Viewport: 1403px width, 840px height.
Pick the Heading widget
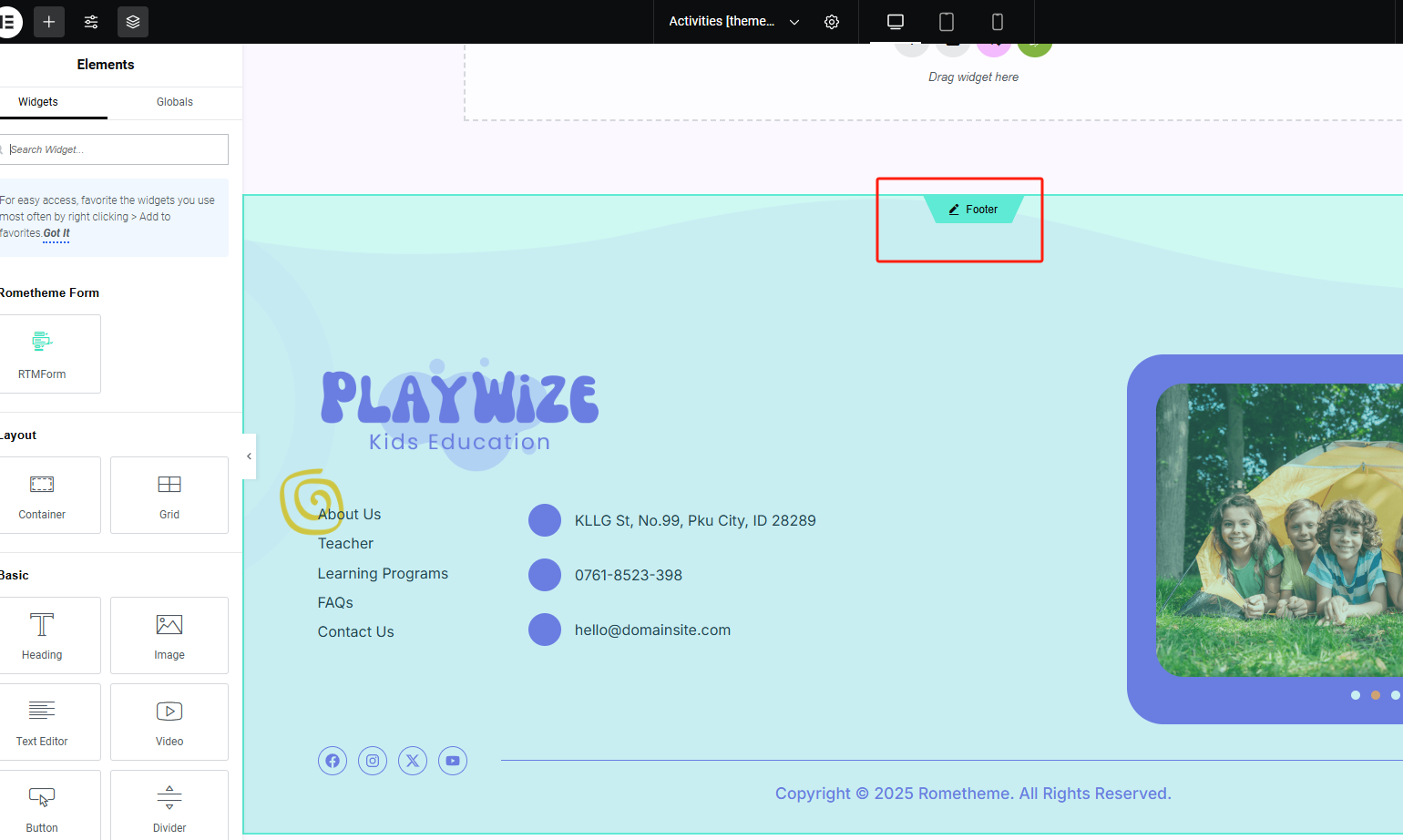(x=42, y=635)
